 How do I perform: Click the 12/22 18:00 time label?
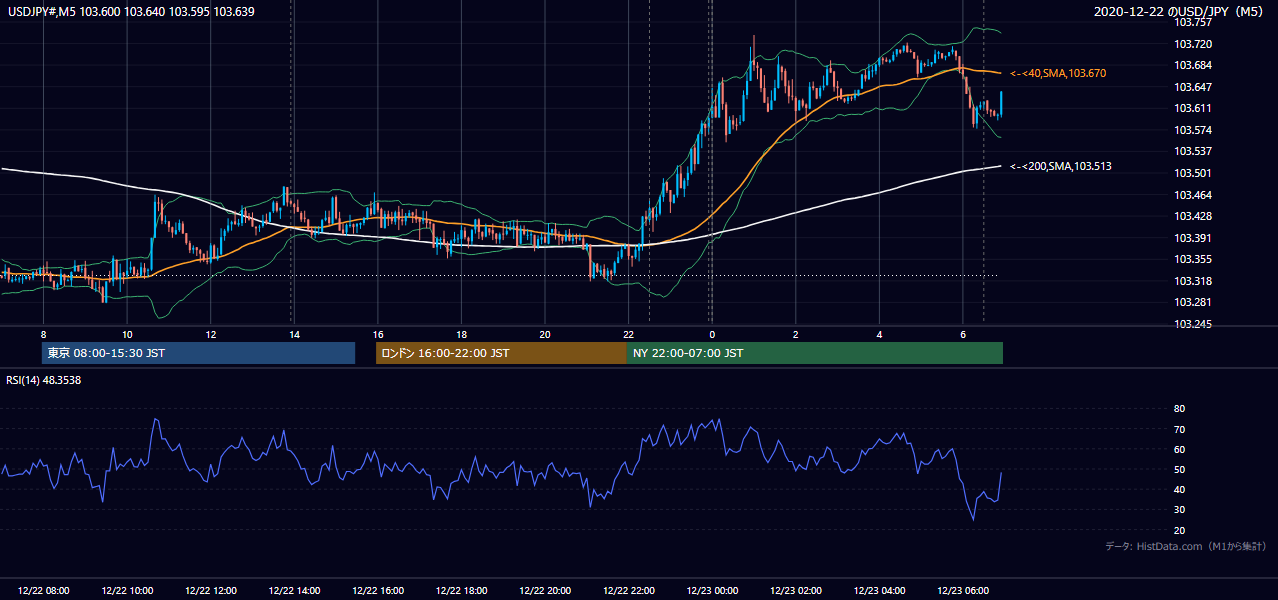[461, 591]
